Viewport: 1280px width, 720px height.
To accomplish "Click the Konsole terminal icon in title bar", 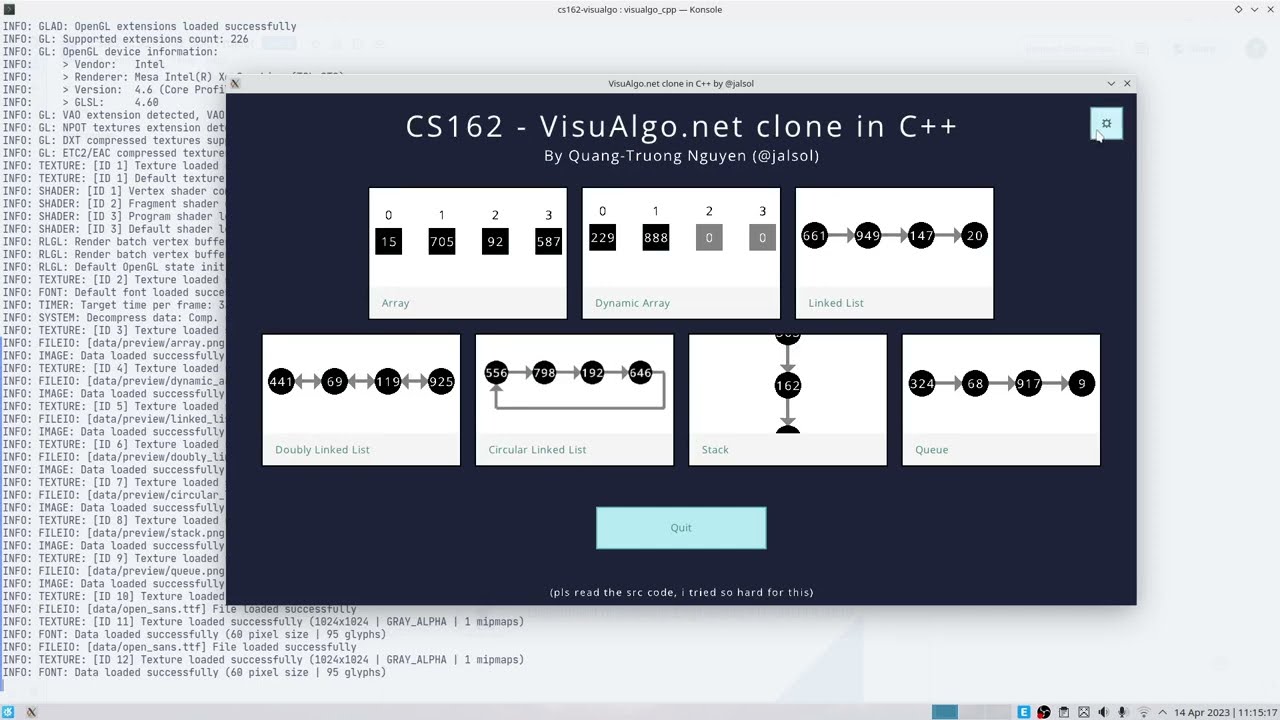I will [x=9, y=10].
